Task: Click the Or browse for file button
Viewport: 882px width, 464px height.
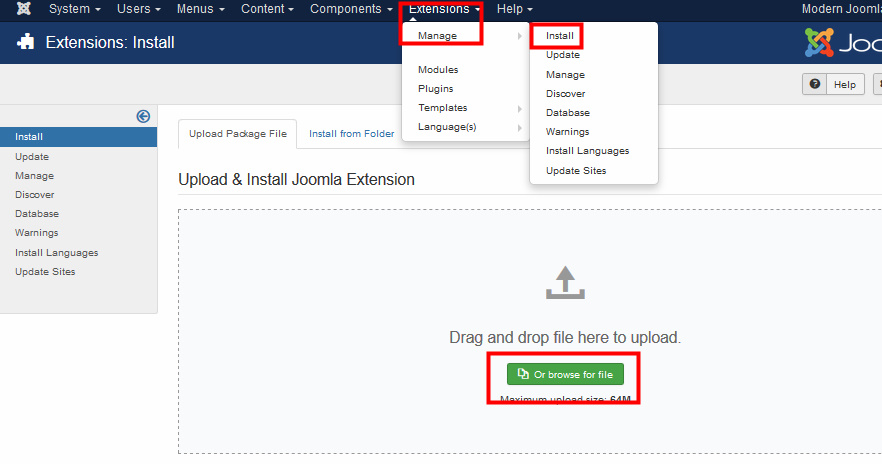Action: 565,374
